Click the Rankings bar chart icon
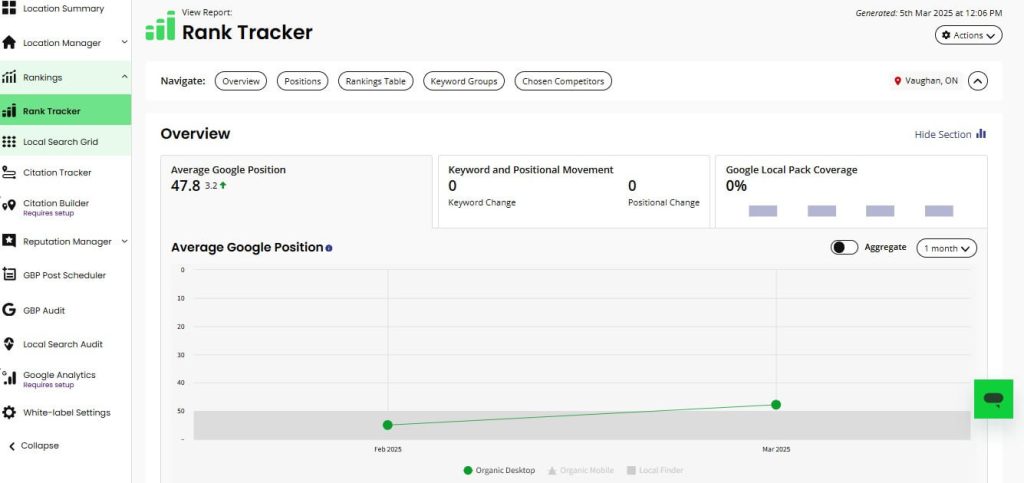The height and width of the screenshot is (483, 1024). click(9, 77)
